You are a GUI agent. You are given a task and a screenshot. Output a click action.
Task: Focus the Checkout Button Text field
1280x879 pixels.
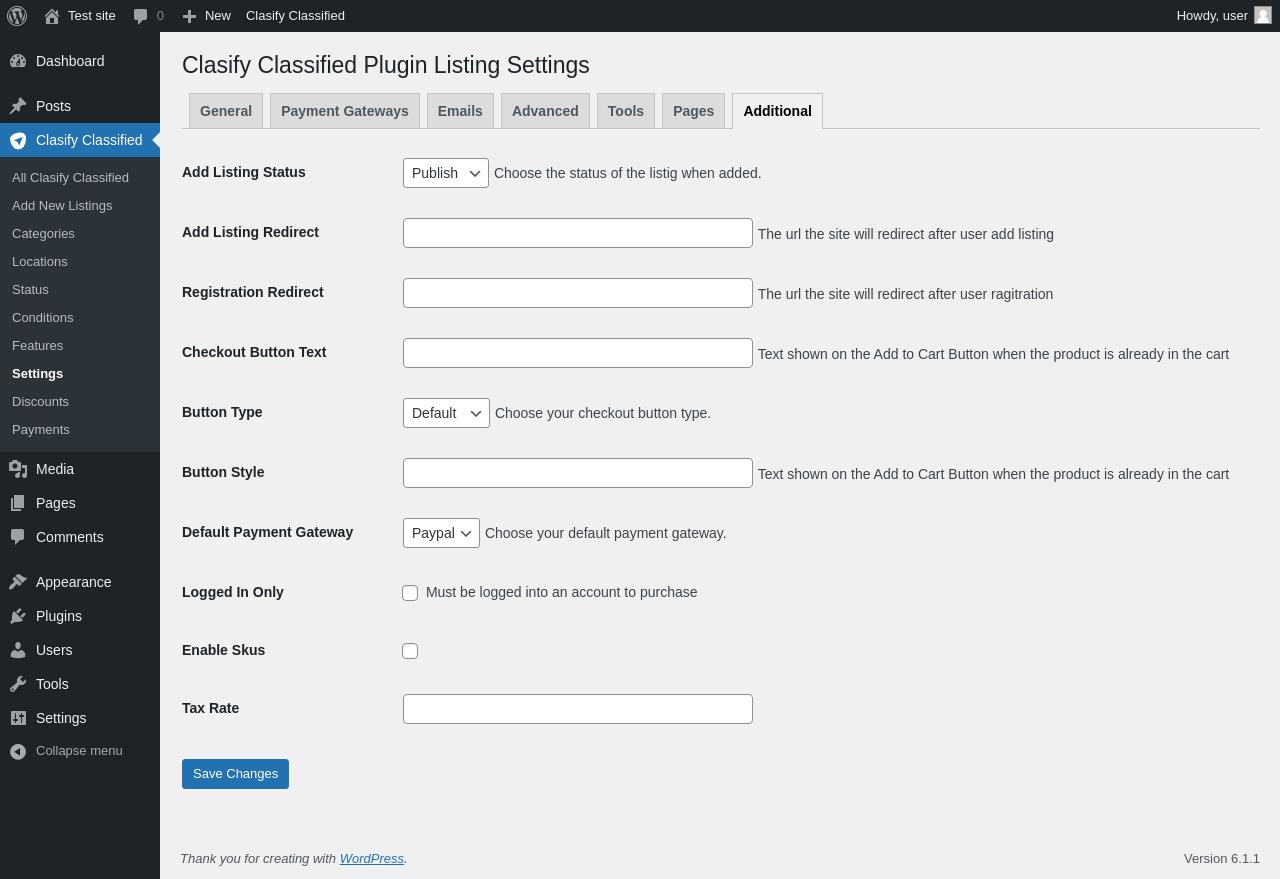pos(578,353)
